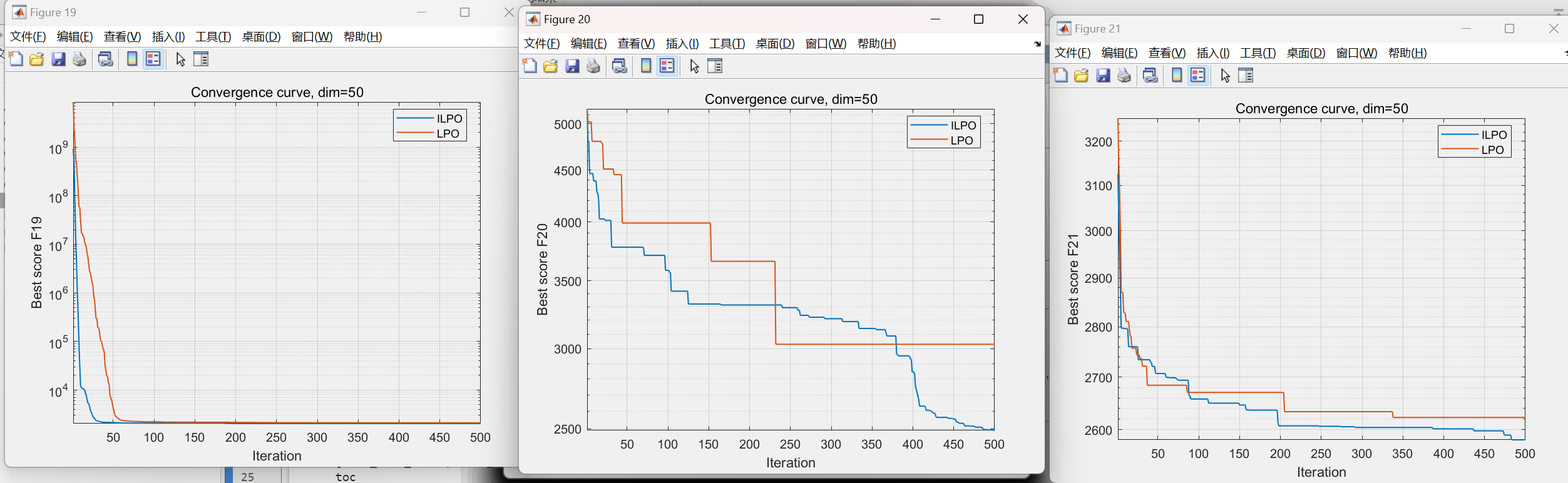The height and width of the screenshot is (483, 1568).
Task: Insert colorbar icon in Figure 20 toolbar
Action: click(646, 66)
